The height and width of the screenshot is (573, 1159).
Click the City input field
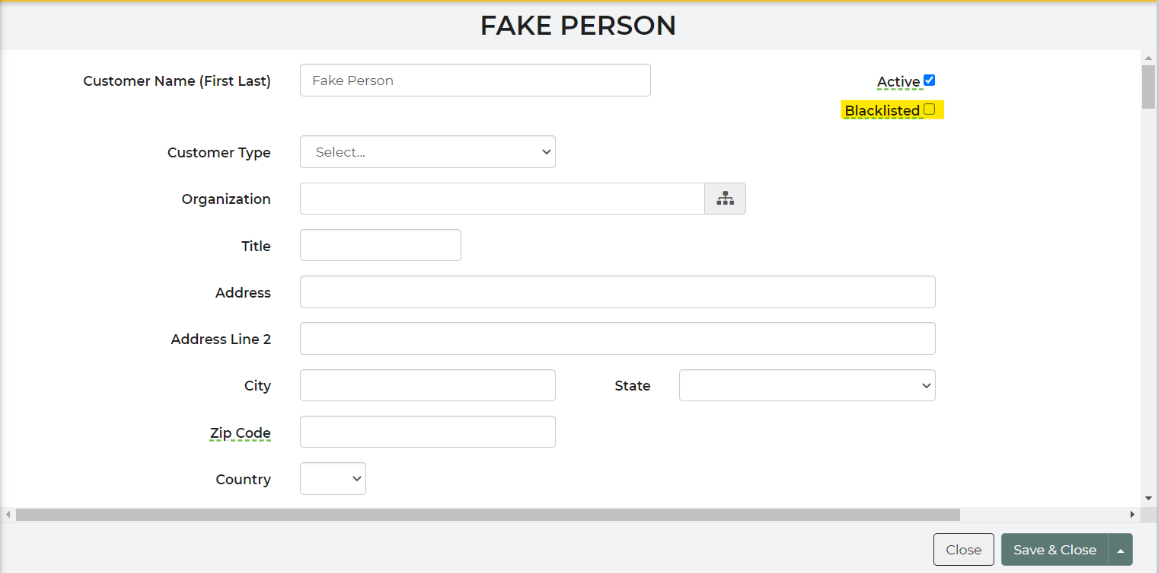point(428,385)
